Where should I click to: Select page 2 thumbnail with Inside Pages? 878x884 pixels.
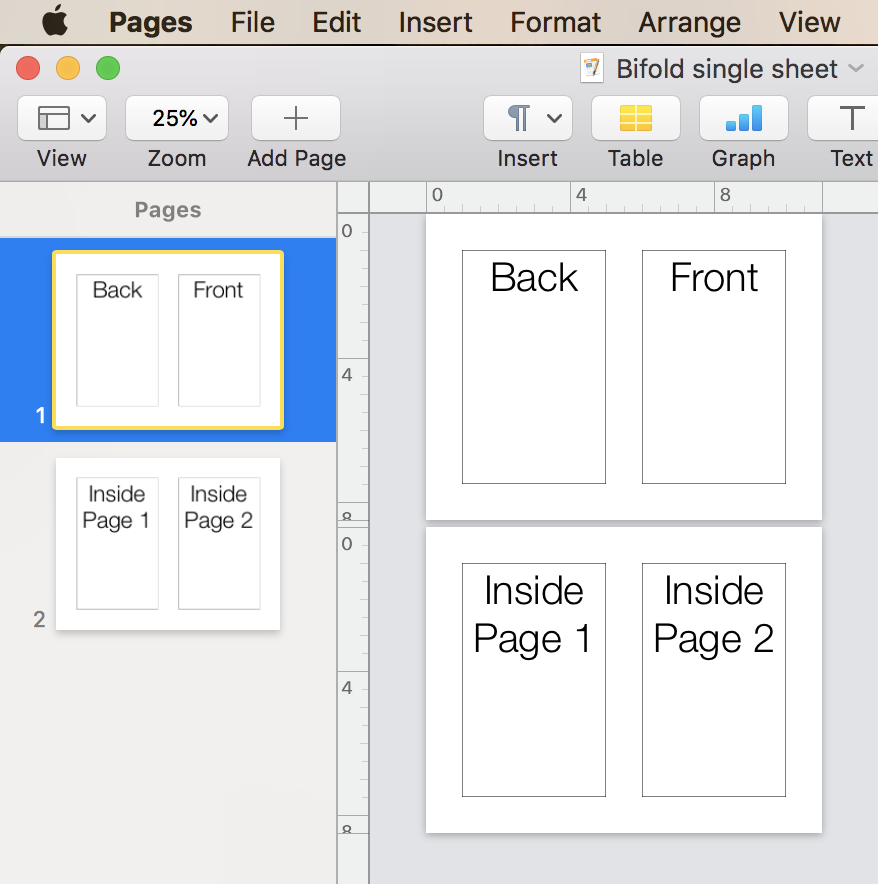click(168, 544)
